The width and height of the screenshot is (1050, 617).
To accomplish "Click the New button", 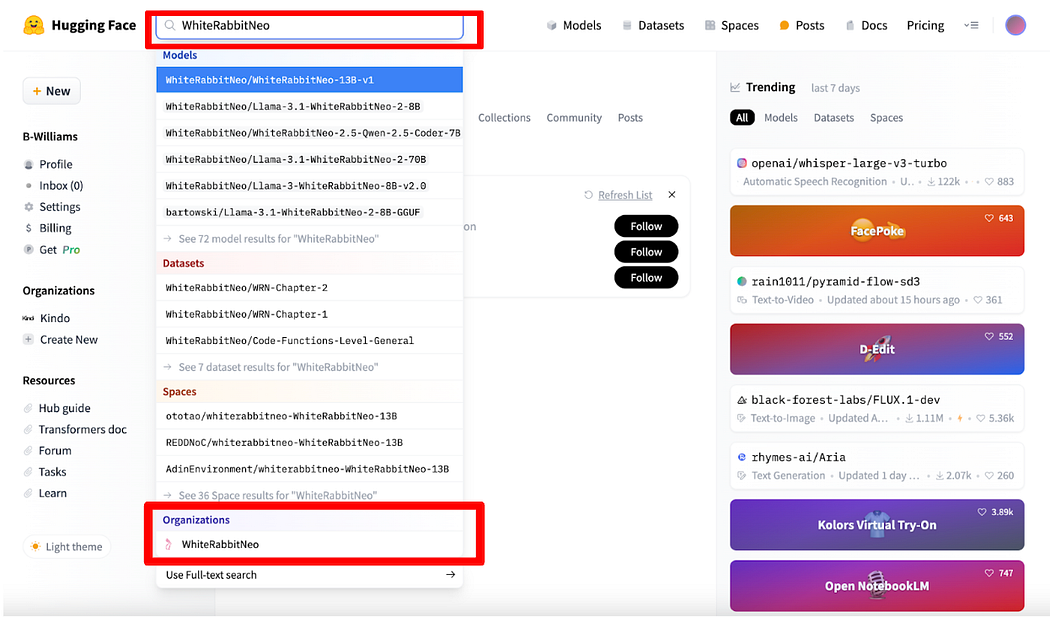I will pyautogui.click(x=52, y=91).
